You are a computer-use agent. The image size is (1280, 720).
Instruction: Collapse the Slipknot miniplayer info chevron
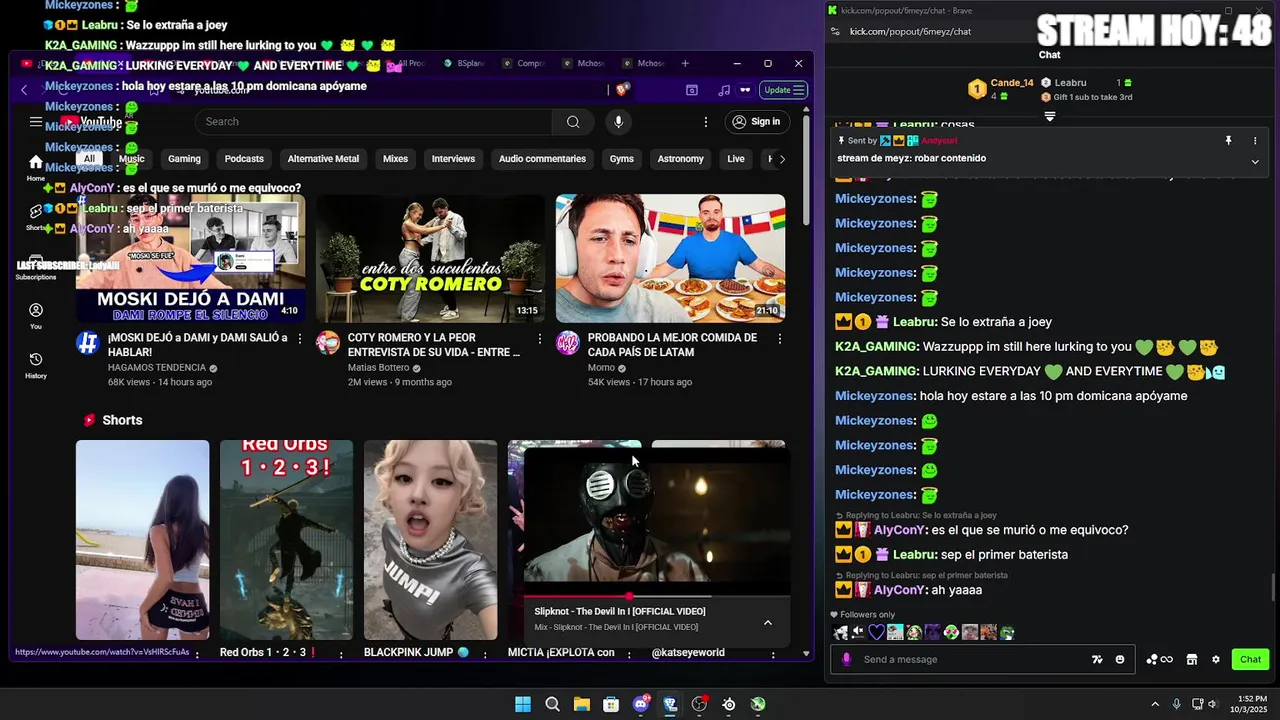pos(768,623)
